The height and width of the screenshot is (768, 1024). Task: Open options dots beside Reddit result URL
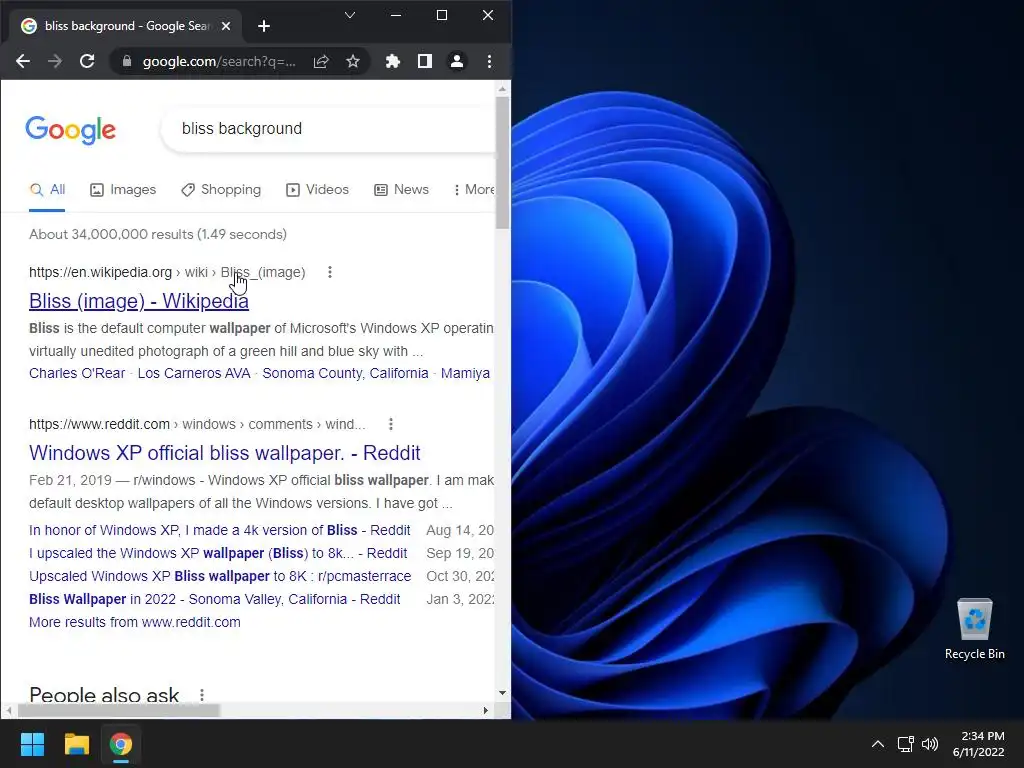(x=391, y=424)
